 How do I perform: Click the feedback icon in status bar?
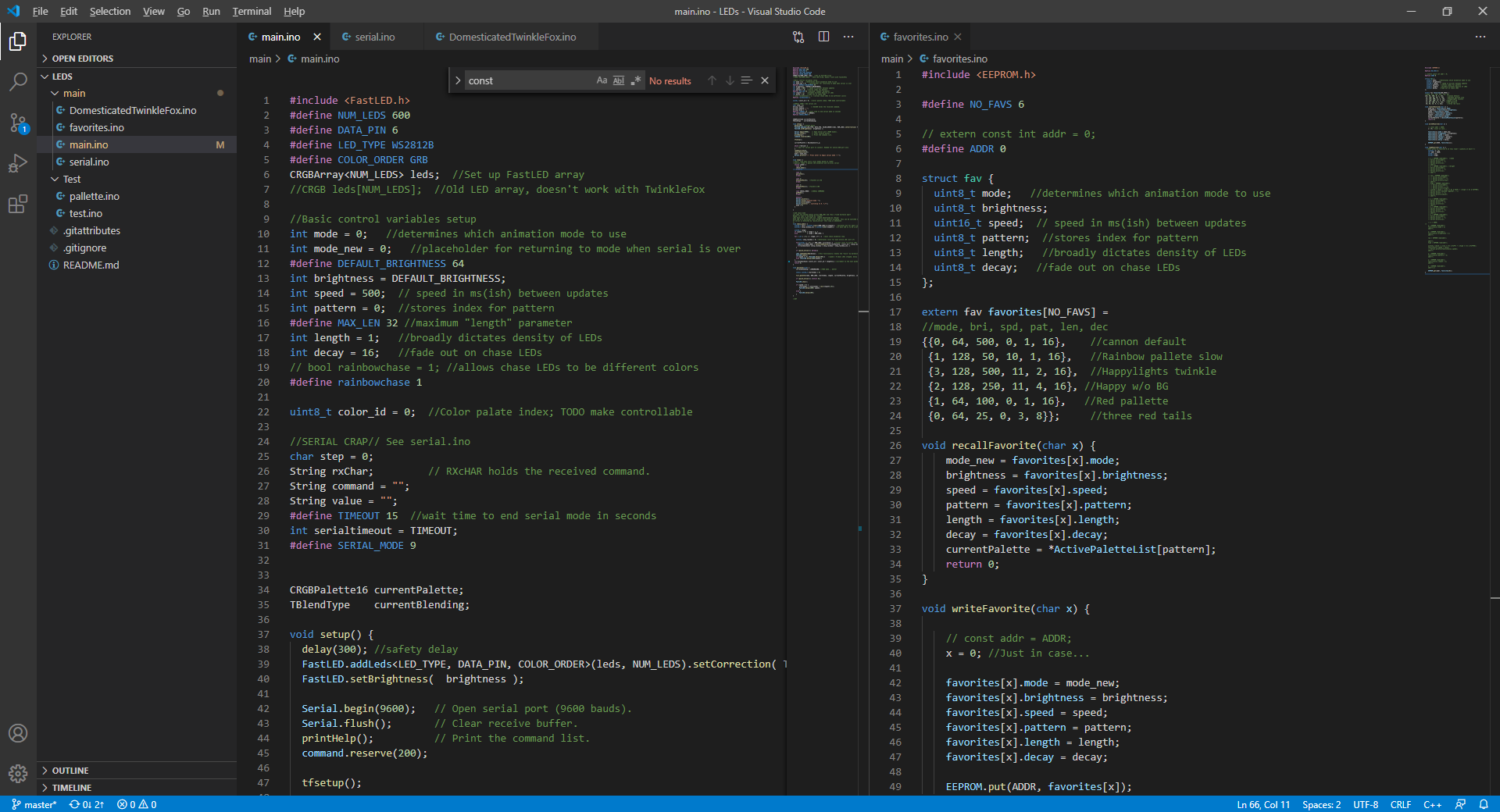pyautogui.click(x=1460, y=804)
